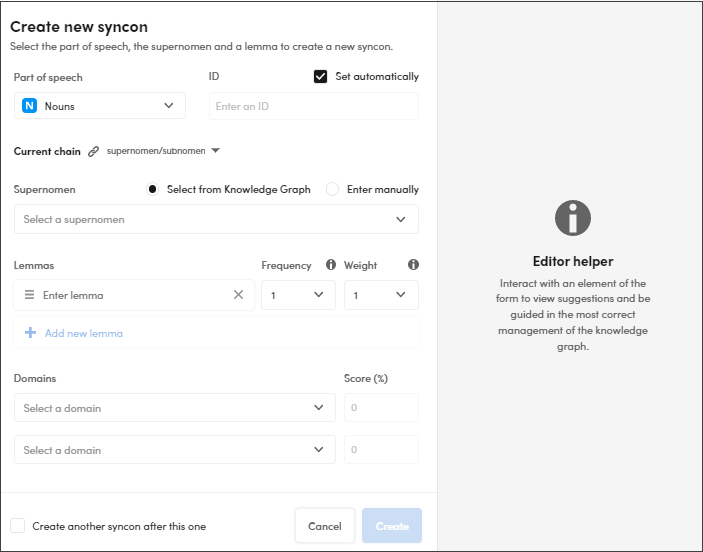Viewport: 703px width, 552px height.
Task: Click the Frequency info icon
Action: click(x=331, y=265)
